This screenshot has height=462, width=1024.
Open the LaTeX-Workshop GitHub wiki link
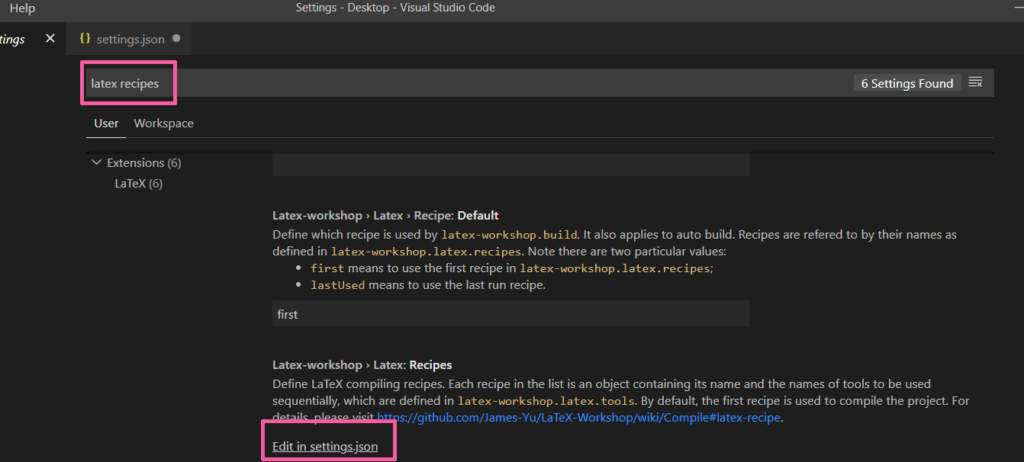coord(579,417)
